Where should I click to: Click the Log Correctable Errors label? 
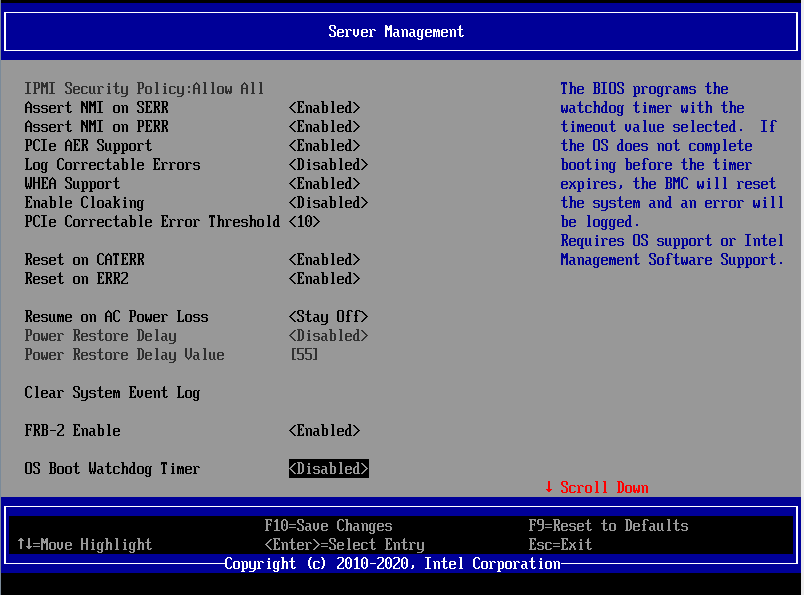pos(112,165)
